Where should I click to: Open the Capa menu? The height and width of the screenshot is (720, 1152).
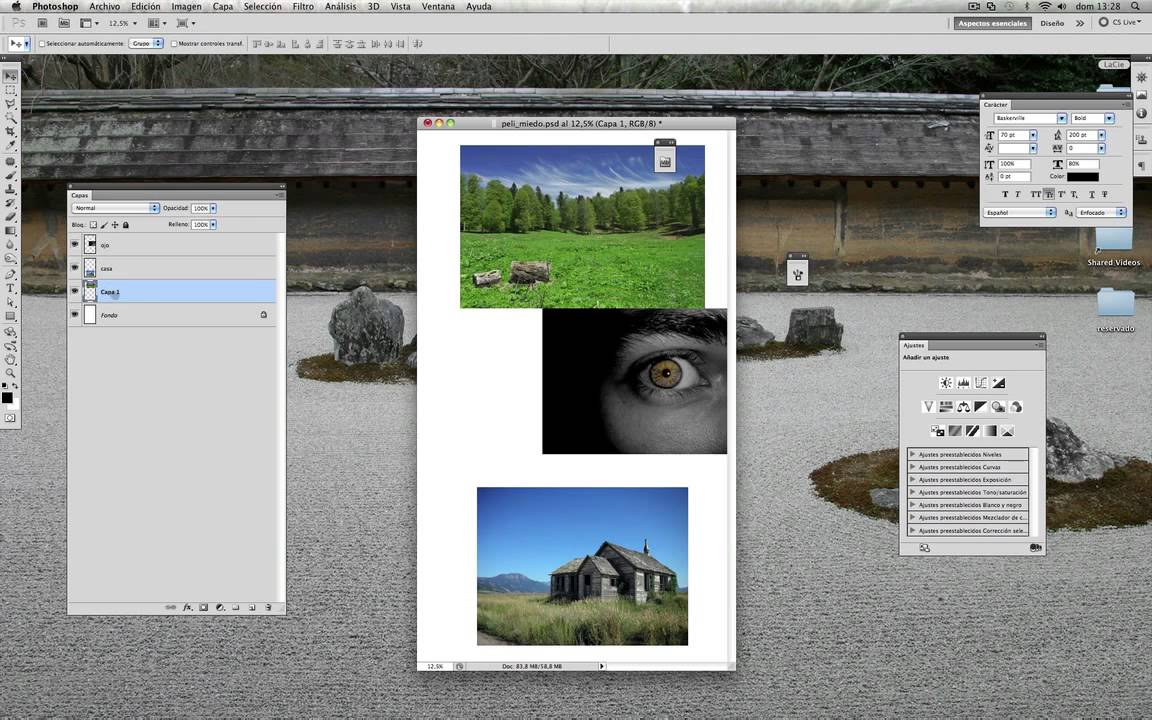[x=223, y=6]
